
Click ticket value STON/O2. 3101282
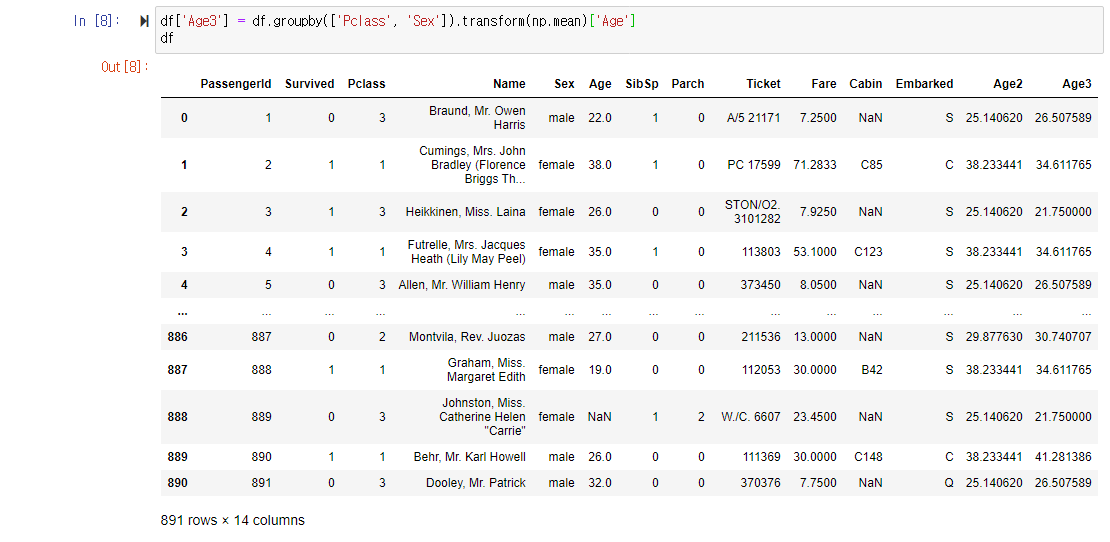[x=753, y=212]
